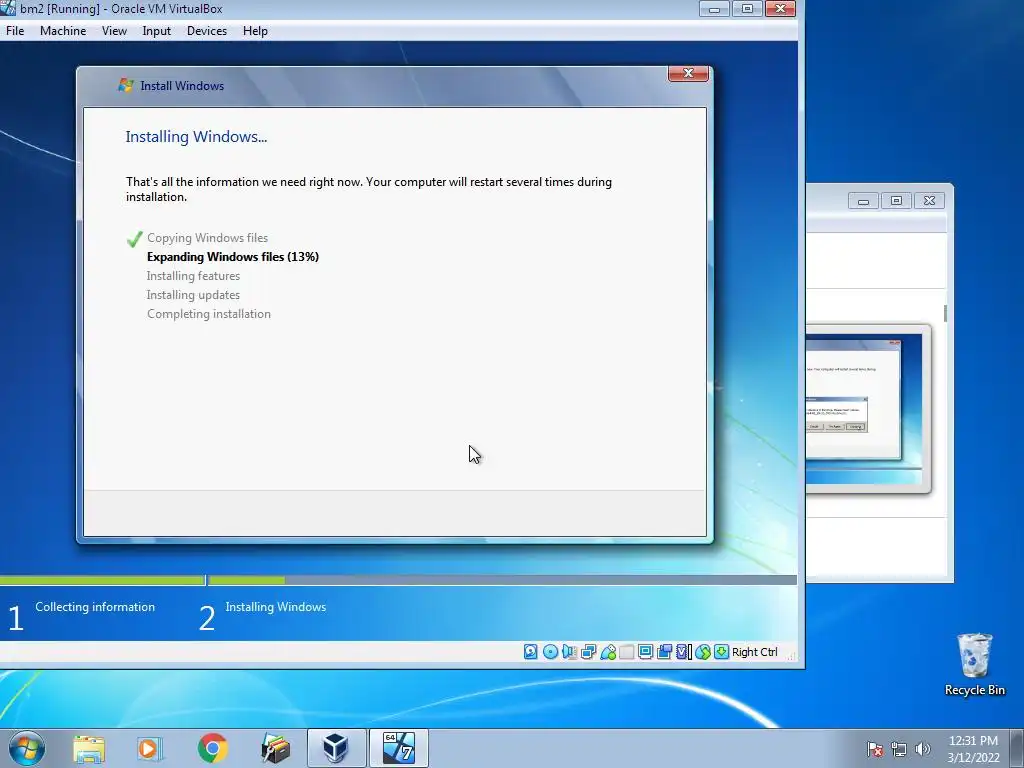Viewport: 1024px width, 768px height.
Task: Click the CPU virtualization 'V' indicator
Action: click(x=683, y=652)
